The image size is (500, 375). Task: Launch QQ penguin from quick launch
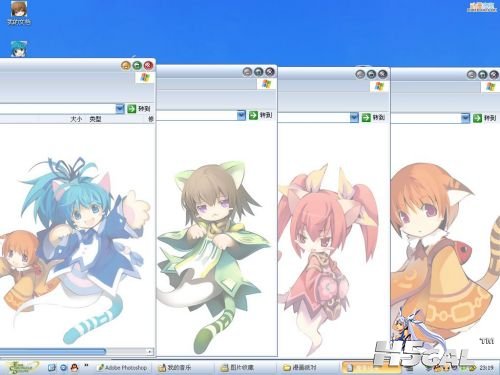click(75, 368)
